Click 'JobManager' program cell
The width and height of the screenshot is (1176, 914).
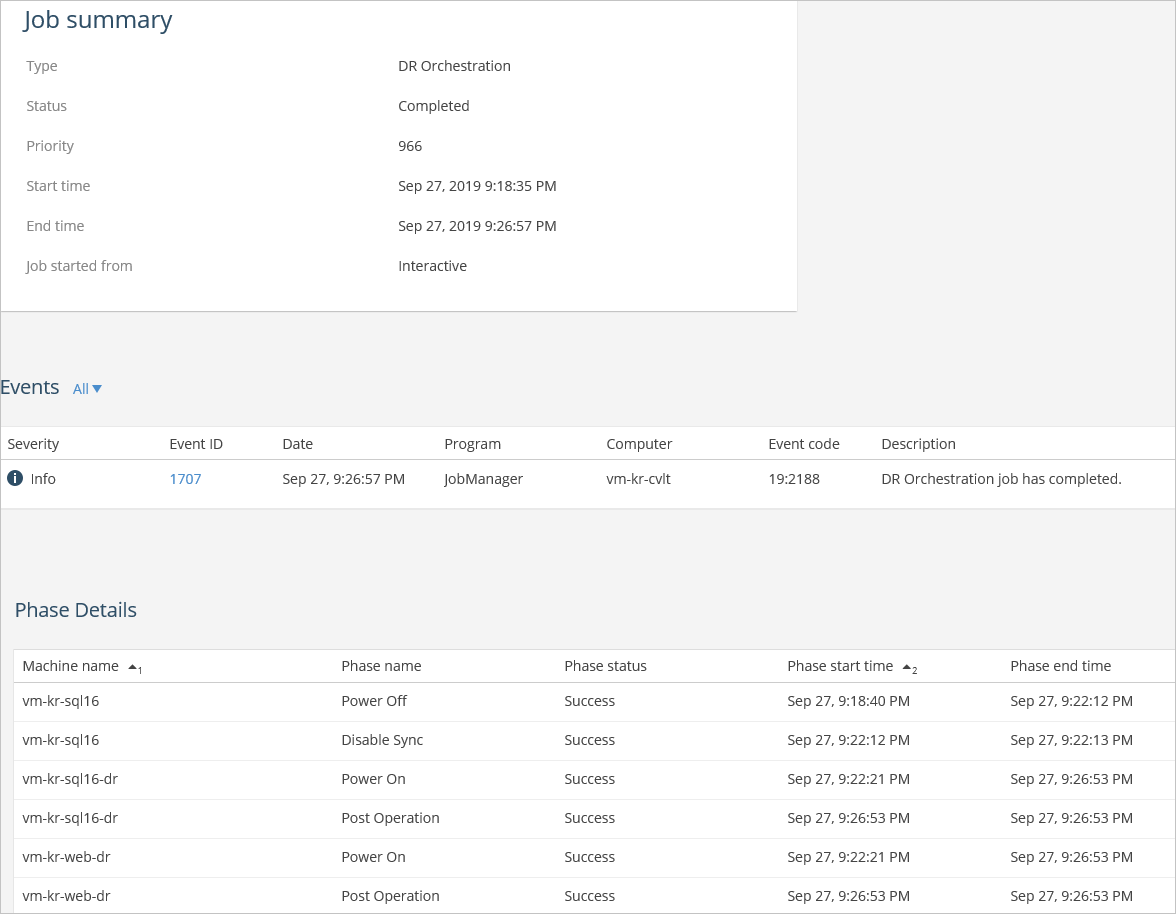pos(484,479)
